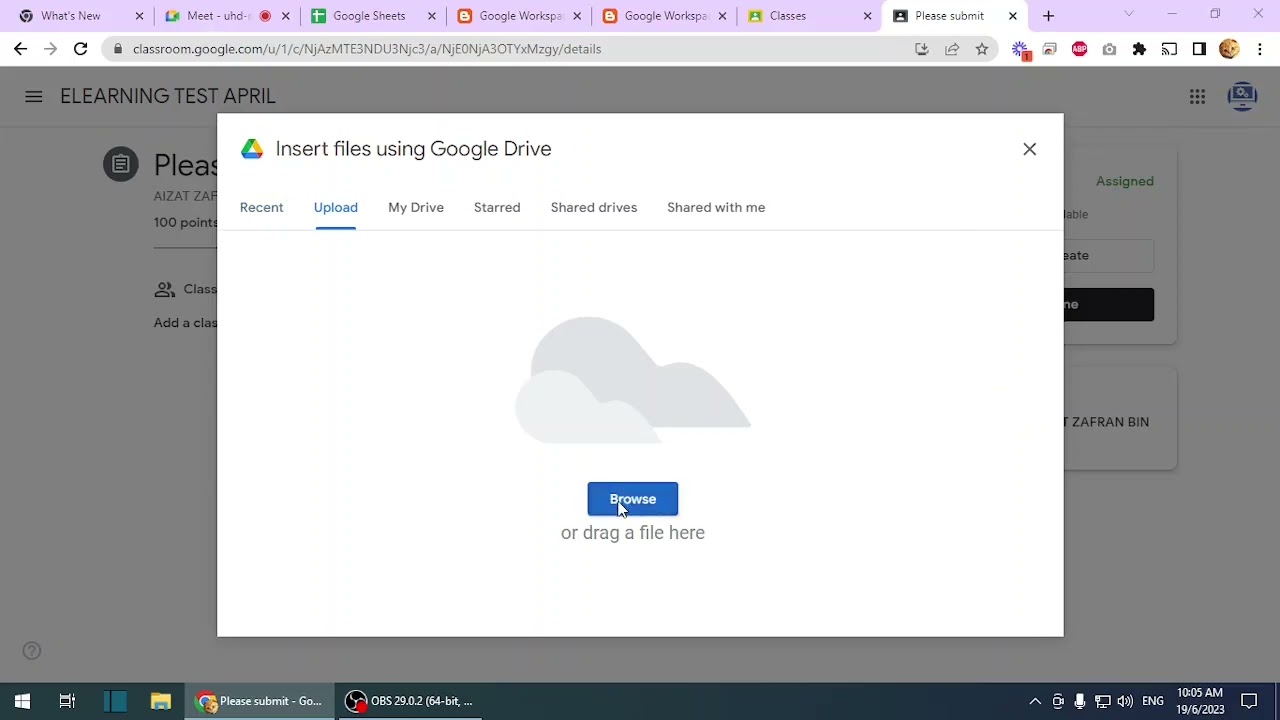Open the Shared with me tab
This screenshot has width=1280, height=720.
pos(716,207)
